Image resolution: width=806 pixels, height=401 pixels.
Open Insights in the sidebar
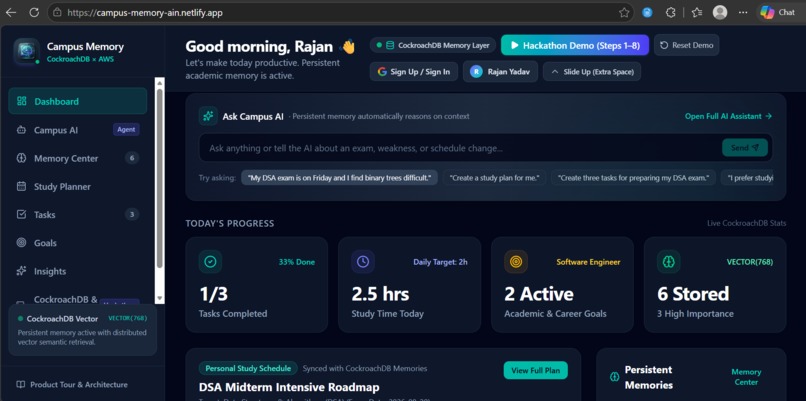pyautogui.click(x=78, y=271)
